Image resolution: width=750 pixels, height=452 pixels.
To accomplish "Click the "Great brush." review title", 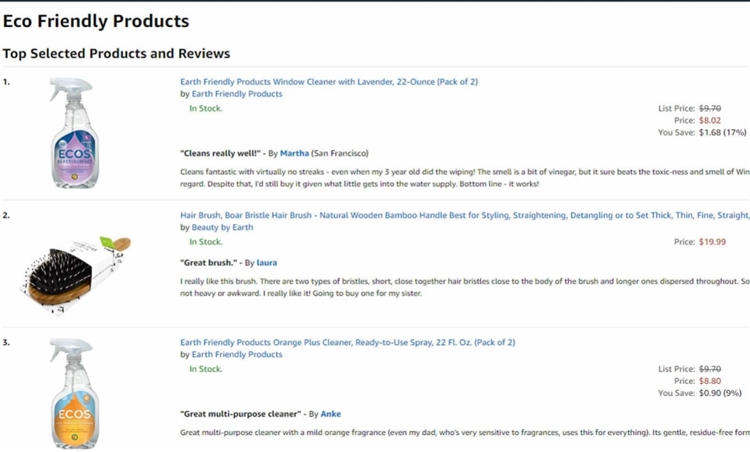I will tap(208, 263).
